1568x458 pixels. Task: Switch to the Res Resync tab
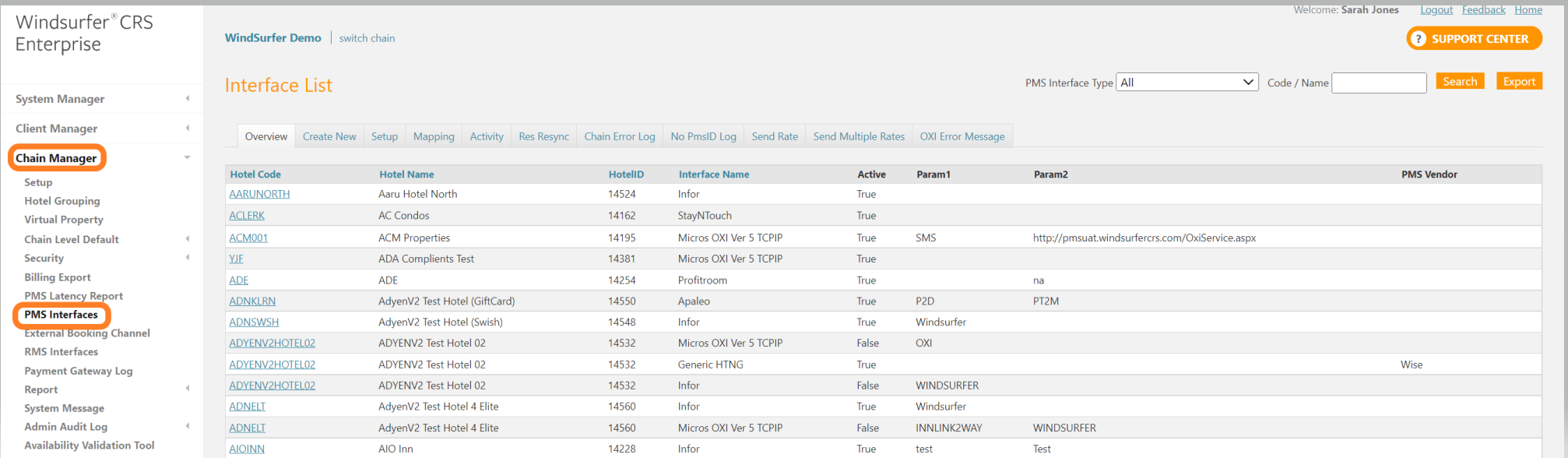[543, 136]
